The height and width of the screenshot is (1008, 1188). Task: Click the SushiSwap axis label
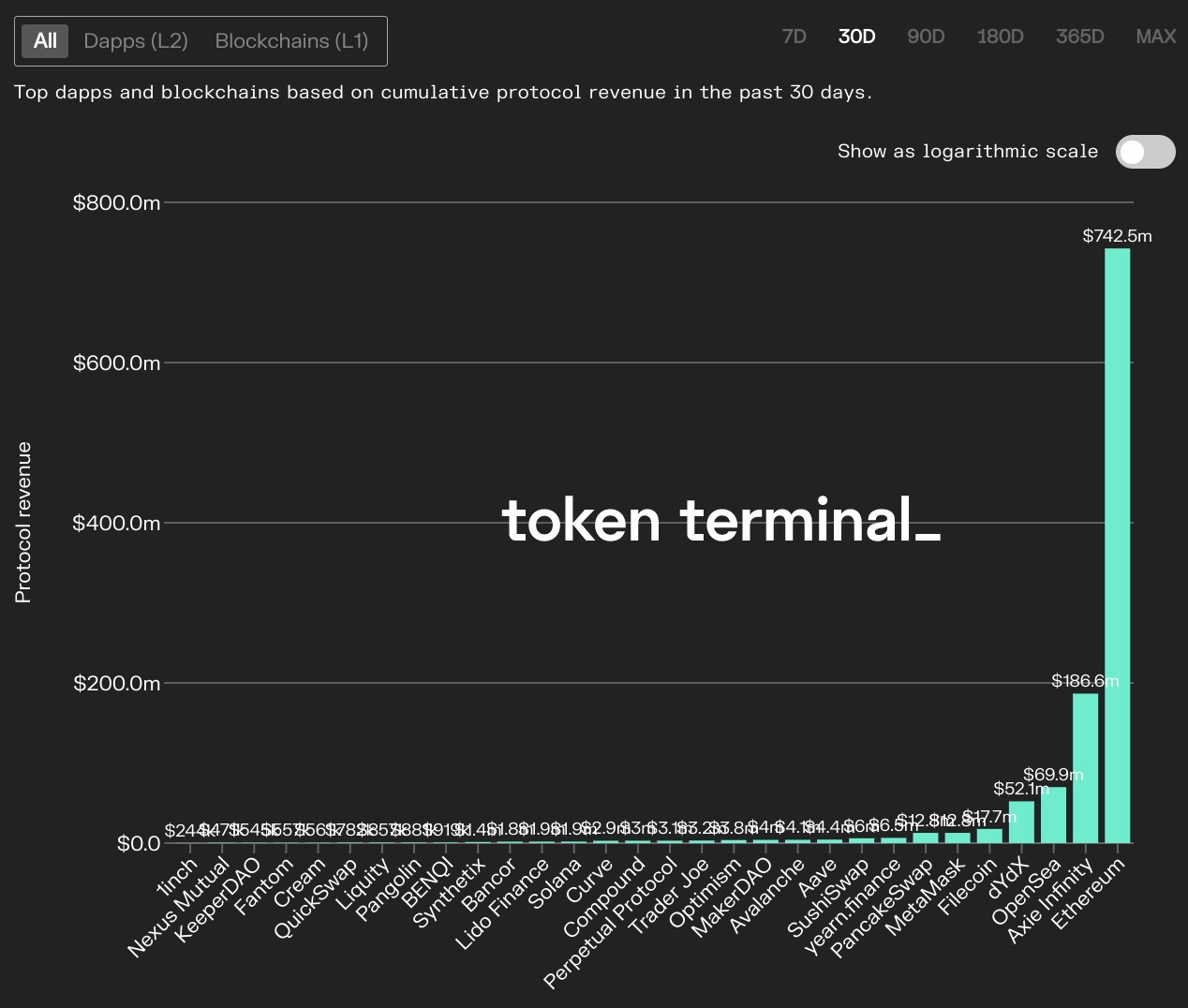point(828,898)
